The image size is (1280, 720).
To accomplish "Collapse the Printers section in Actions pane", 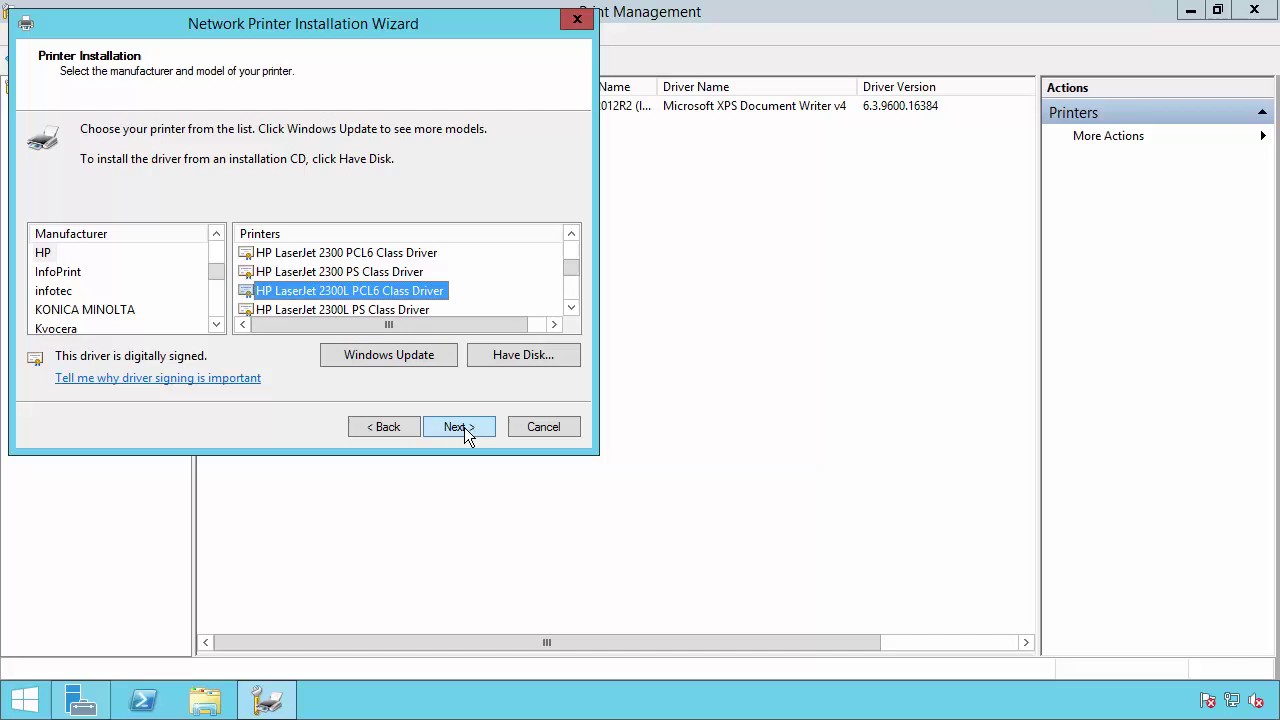I will click(1262, 113).
